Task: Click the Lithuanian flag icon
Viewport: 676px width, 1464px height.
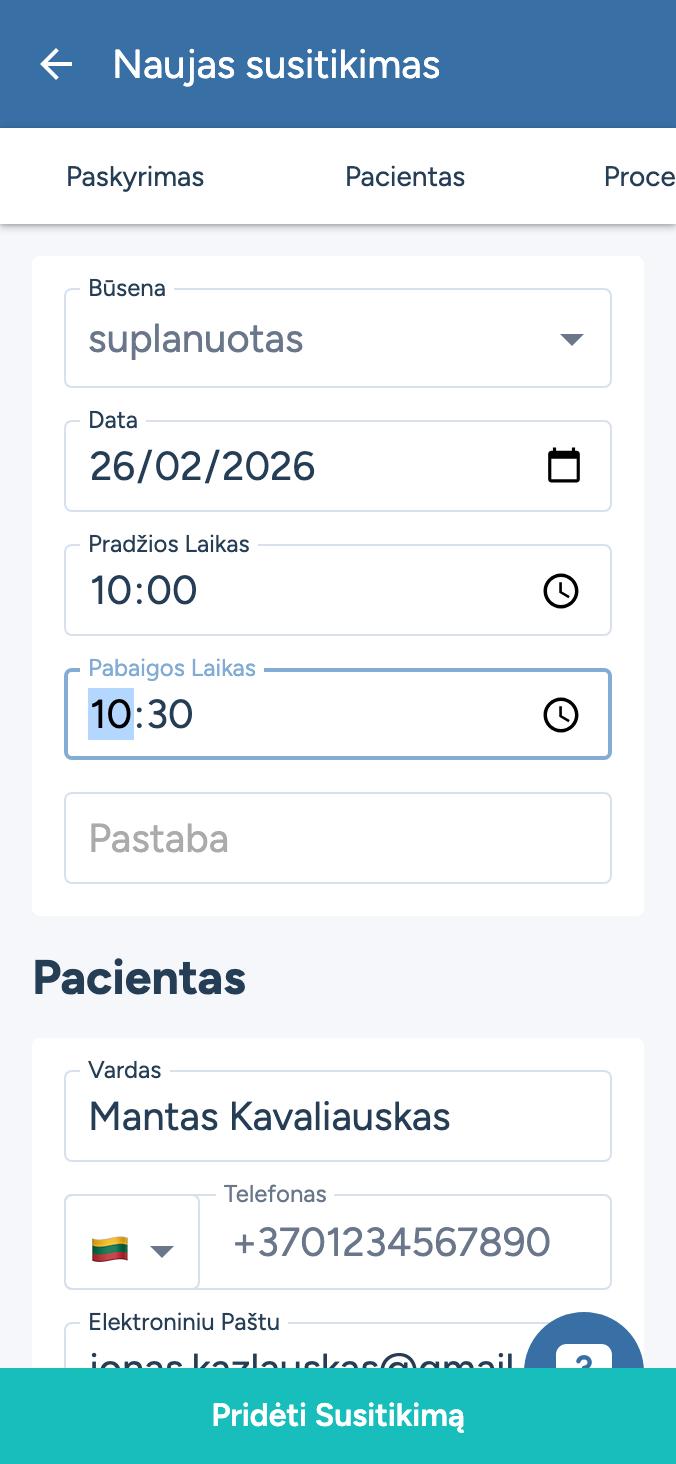Action: (x=110, y=1249)
